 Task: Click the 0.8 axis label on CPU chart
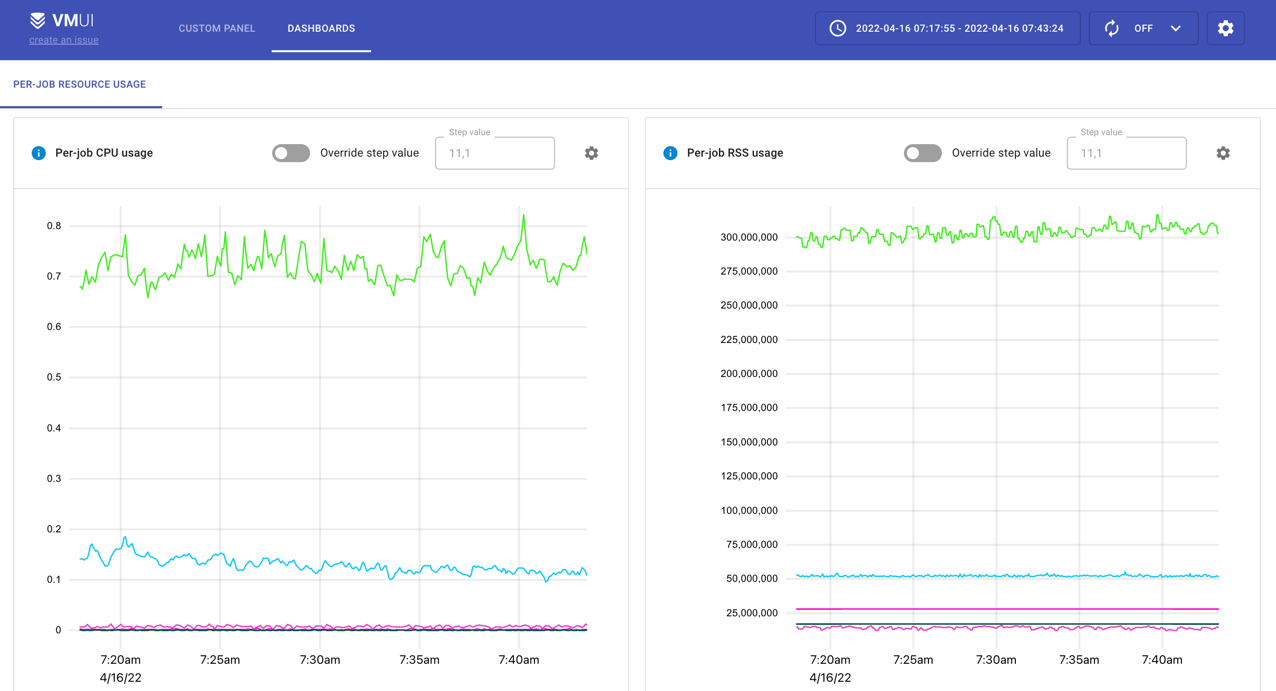(54, 226)
